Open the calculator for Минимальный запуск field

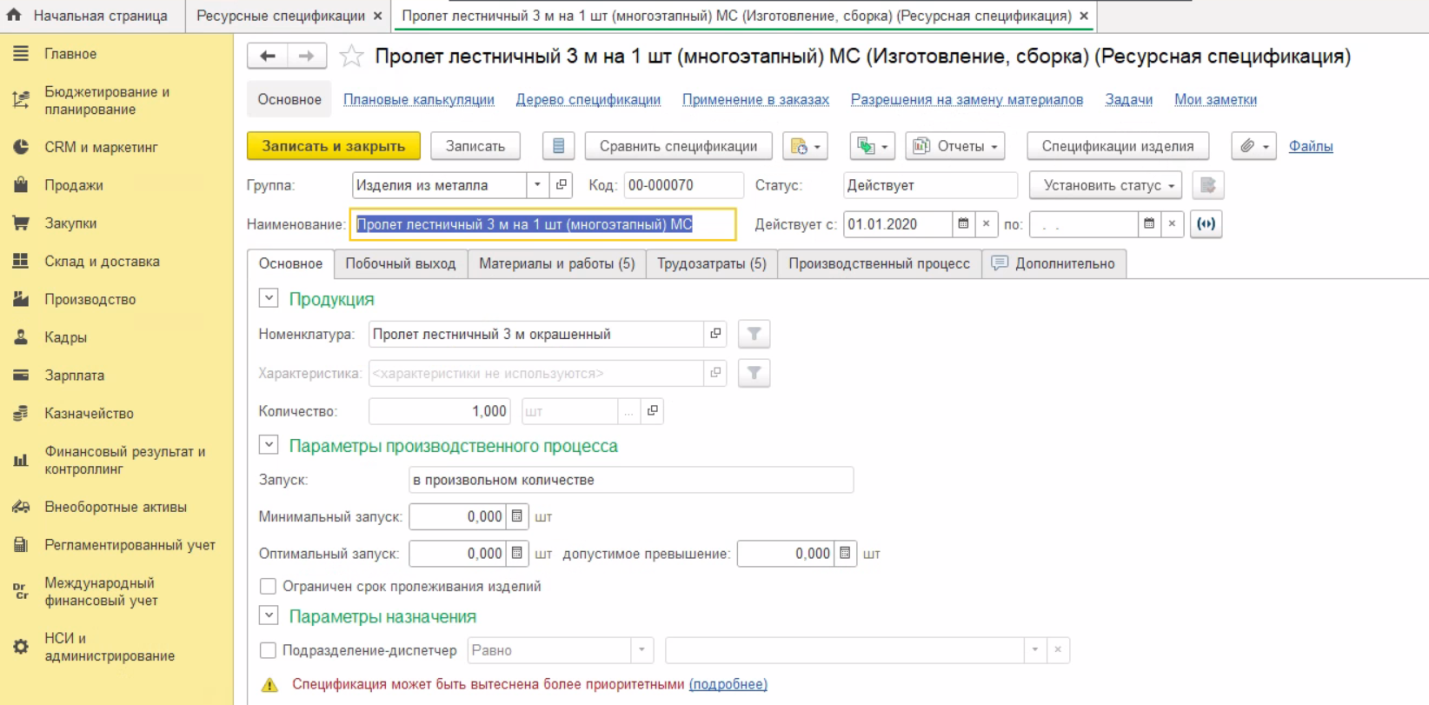pyautogui.click(x=517, y=517)
